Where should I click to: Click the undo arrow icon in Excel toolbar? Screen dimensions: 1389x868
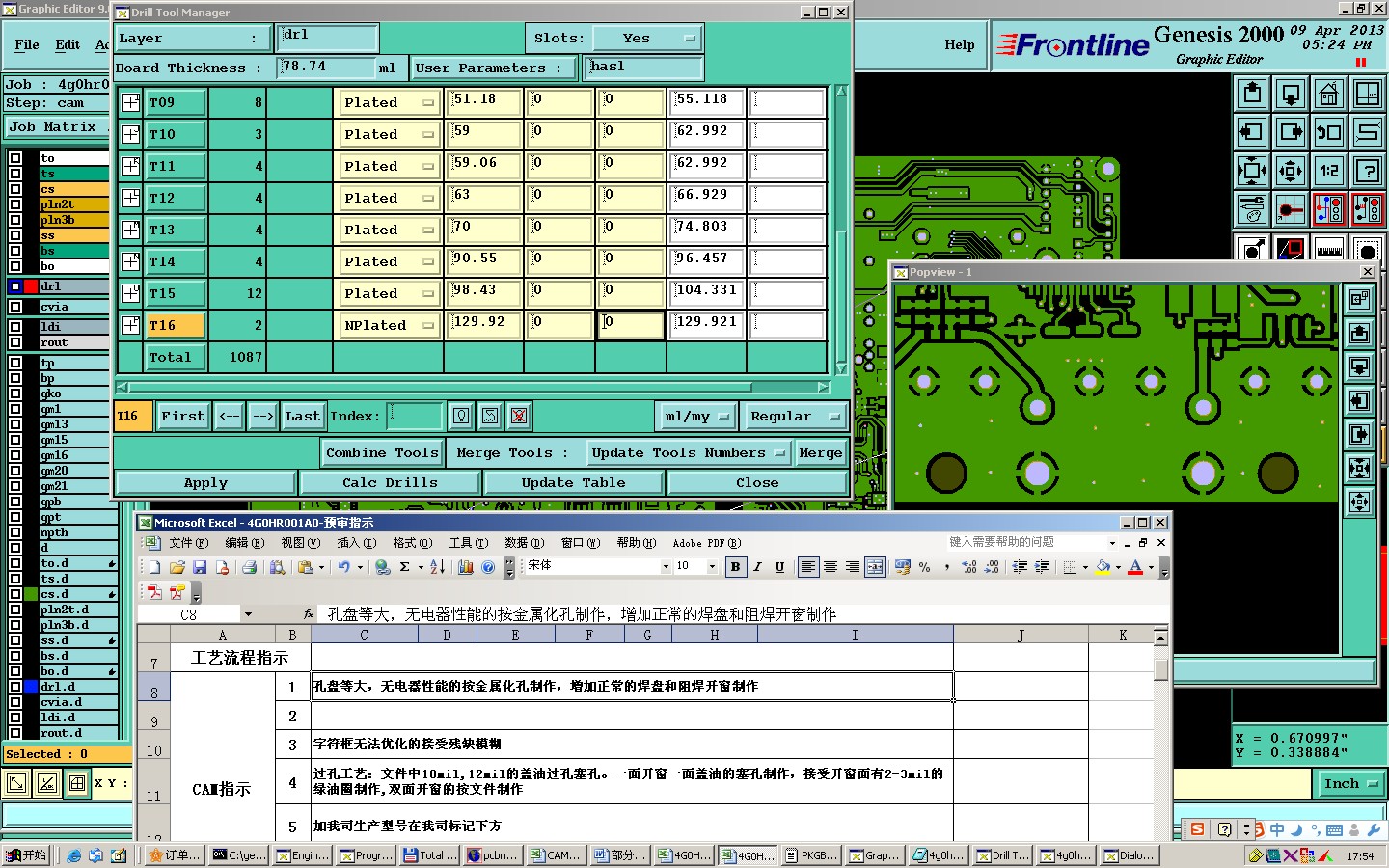point(343,567)
